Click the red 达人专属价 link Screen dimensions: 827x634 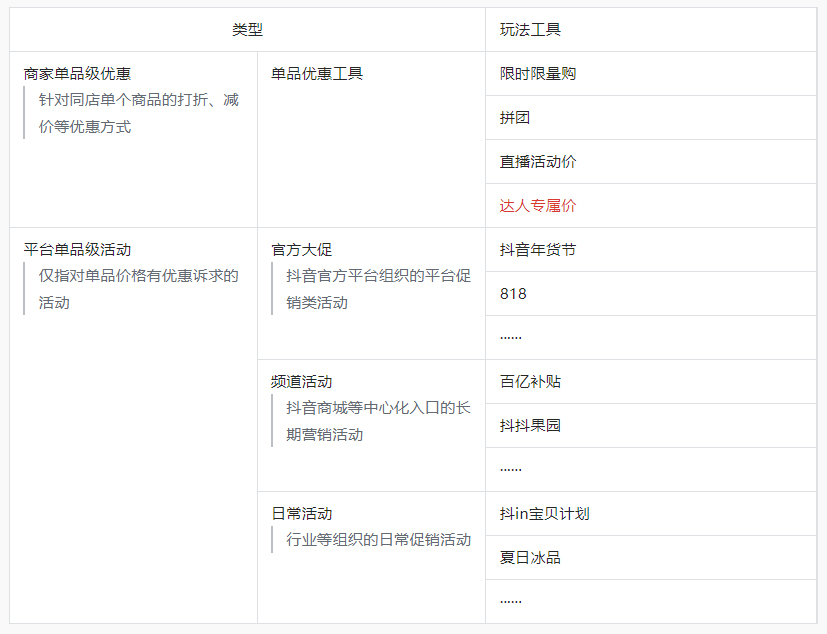point(538,206)
